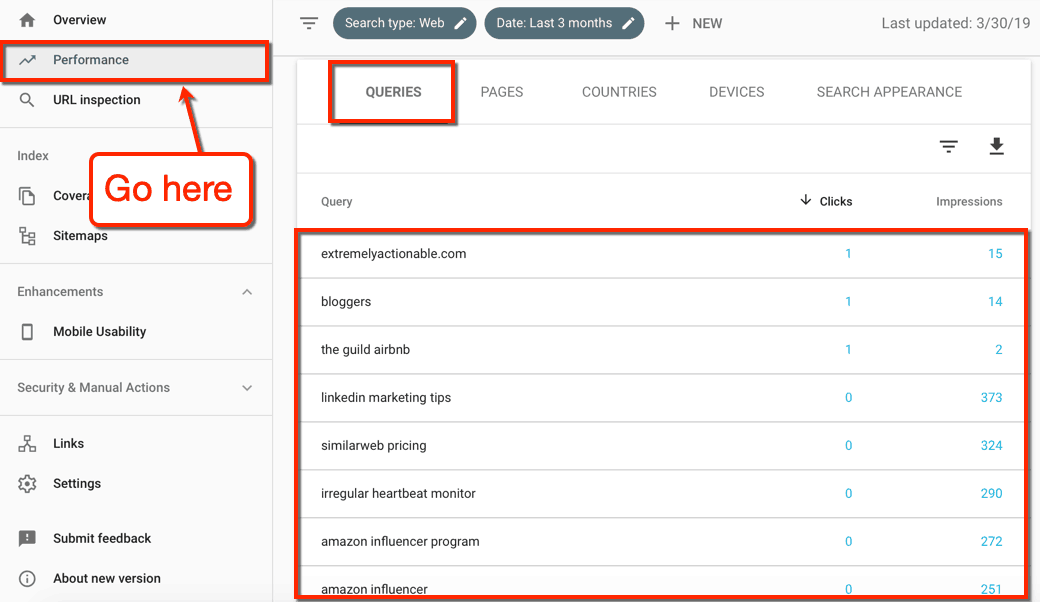
Task: Open the Submit feedback option
Action: tap(100, 538)
